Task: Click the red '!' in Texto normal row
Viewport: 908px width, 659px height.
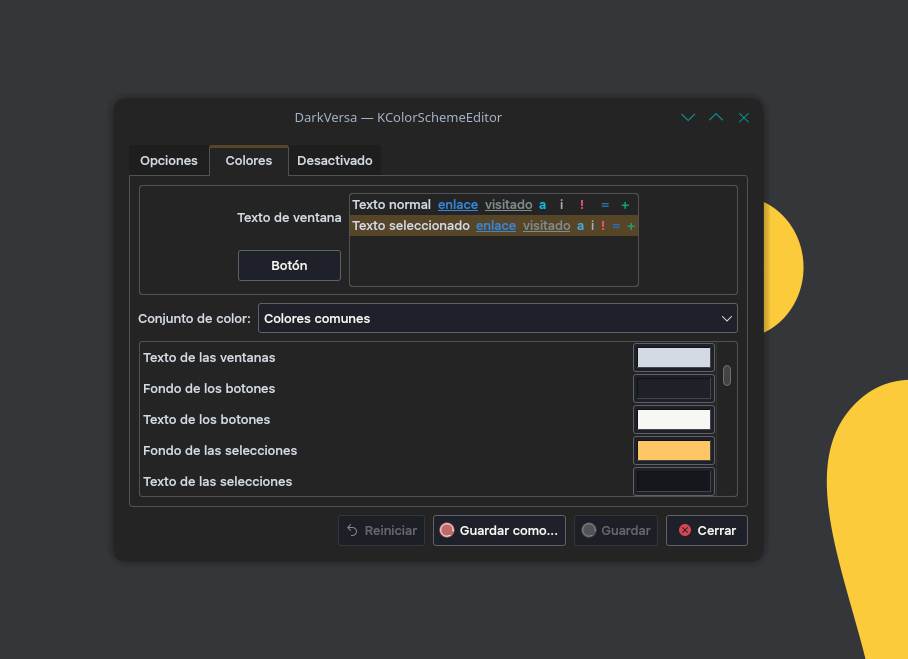Action: tap(582, 204)
